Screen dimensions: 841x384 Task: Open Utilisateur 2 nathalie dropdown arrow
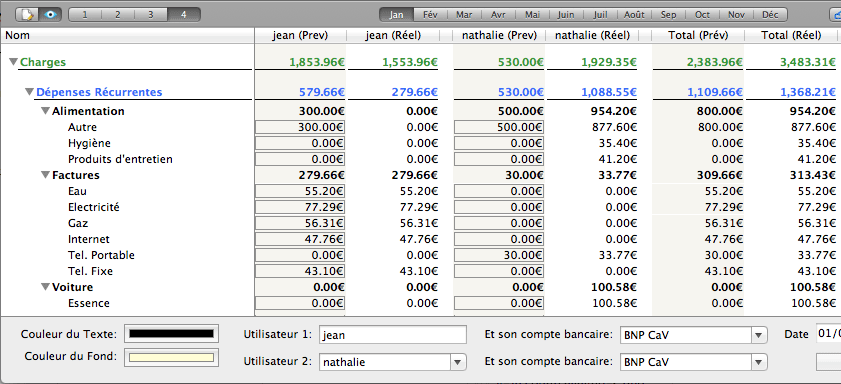(457, 362)
